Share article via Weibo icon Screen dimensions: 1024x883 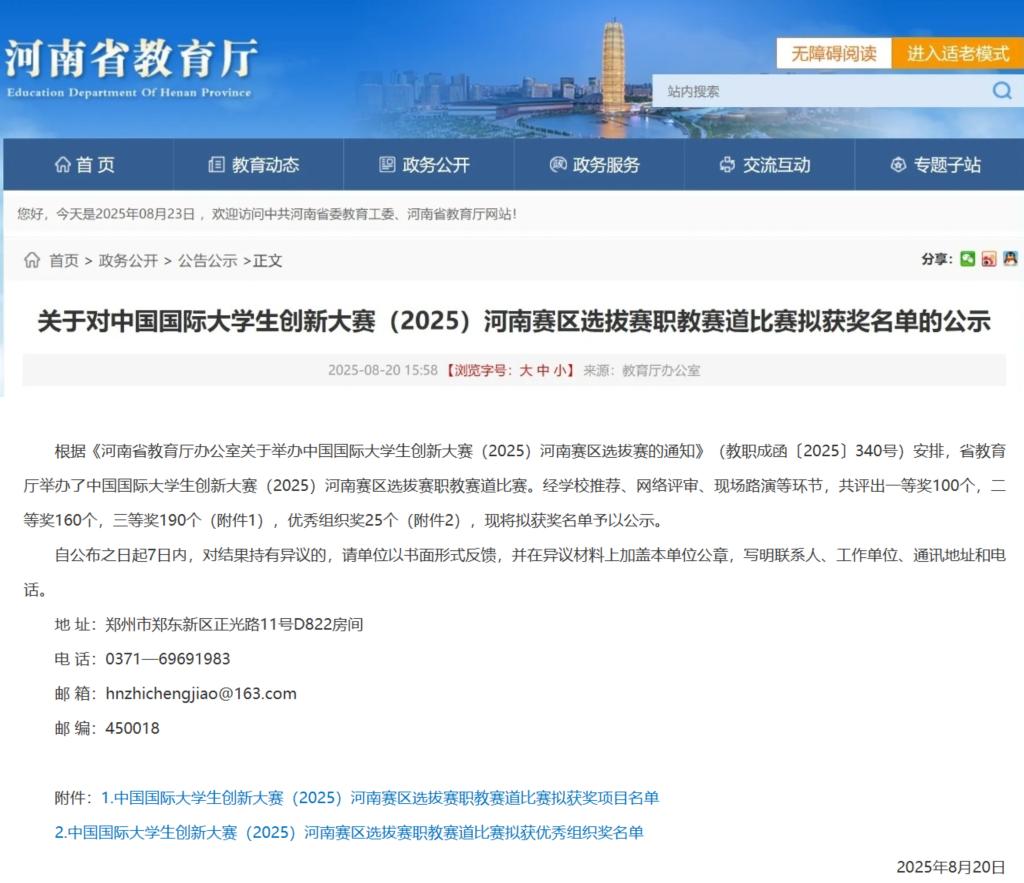point(988,259)
